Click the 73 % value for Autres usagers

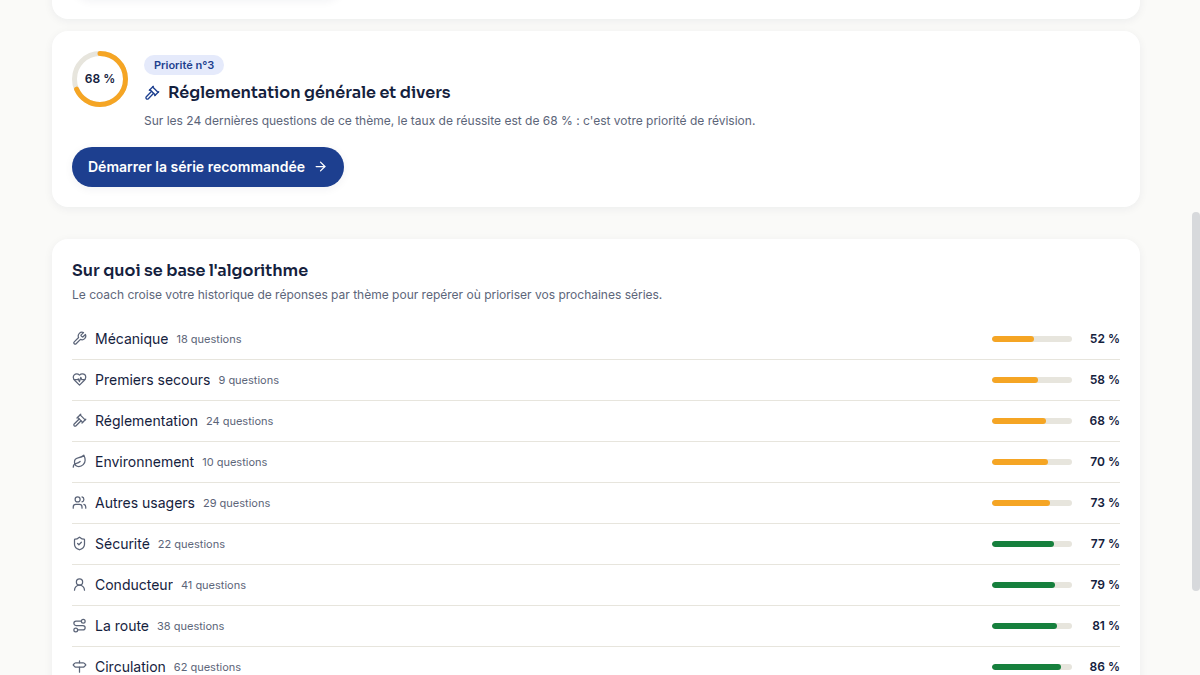(x=1105, y=503)
